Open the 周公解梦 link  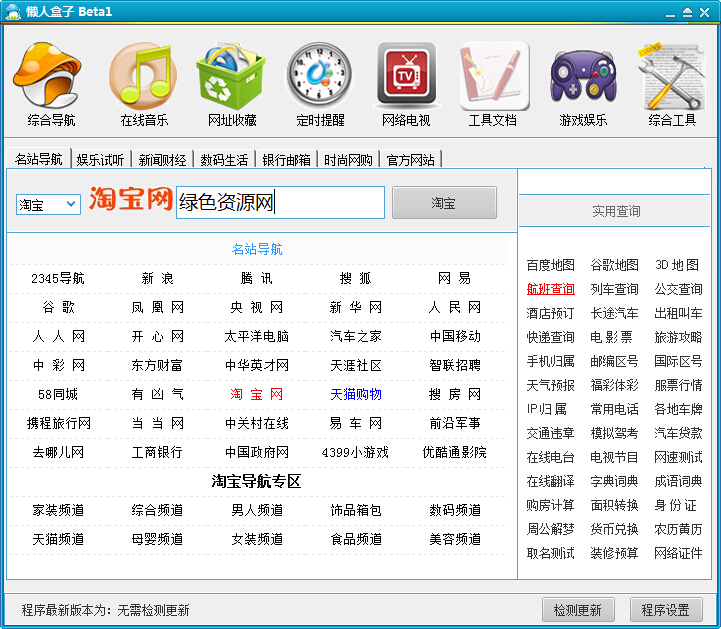[x=550, y=529]
